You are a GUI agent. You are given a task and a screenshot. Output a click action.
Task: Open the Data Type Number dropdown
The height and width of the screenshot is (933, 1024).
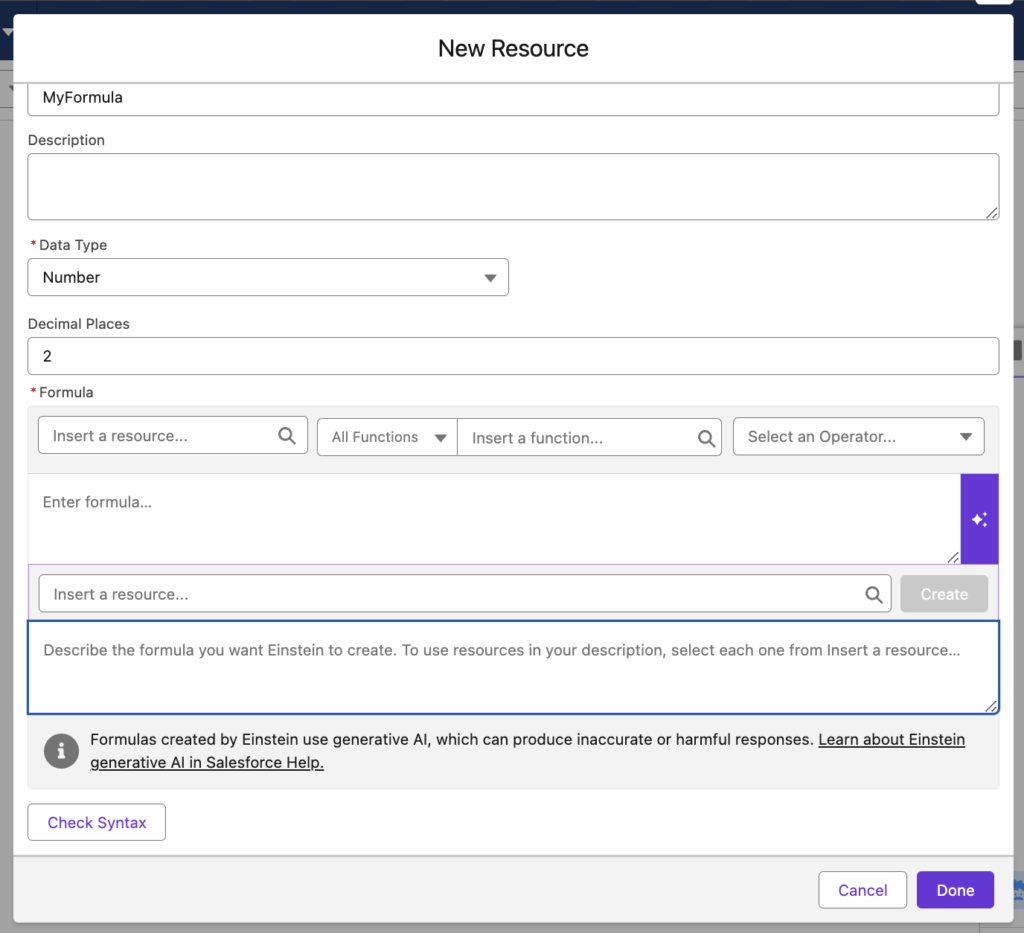click(x=268, y=277)
